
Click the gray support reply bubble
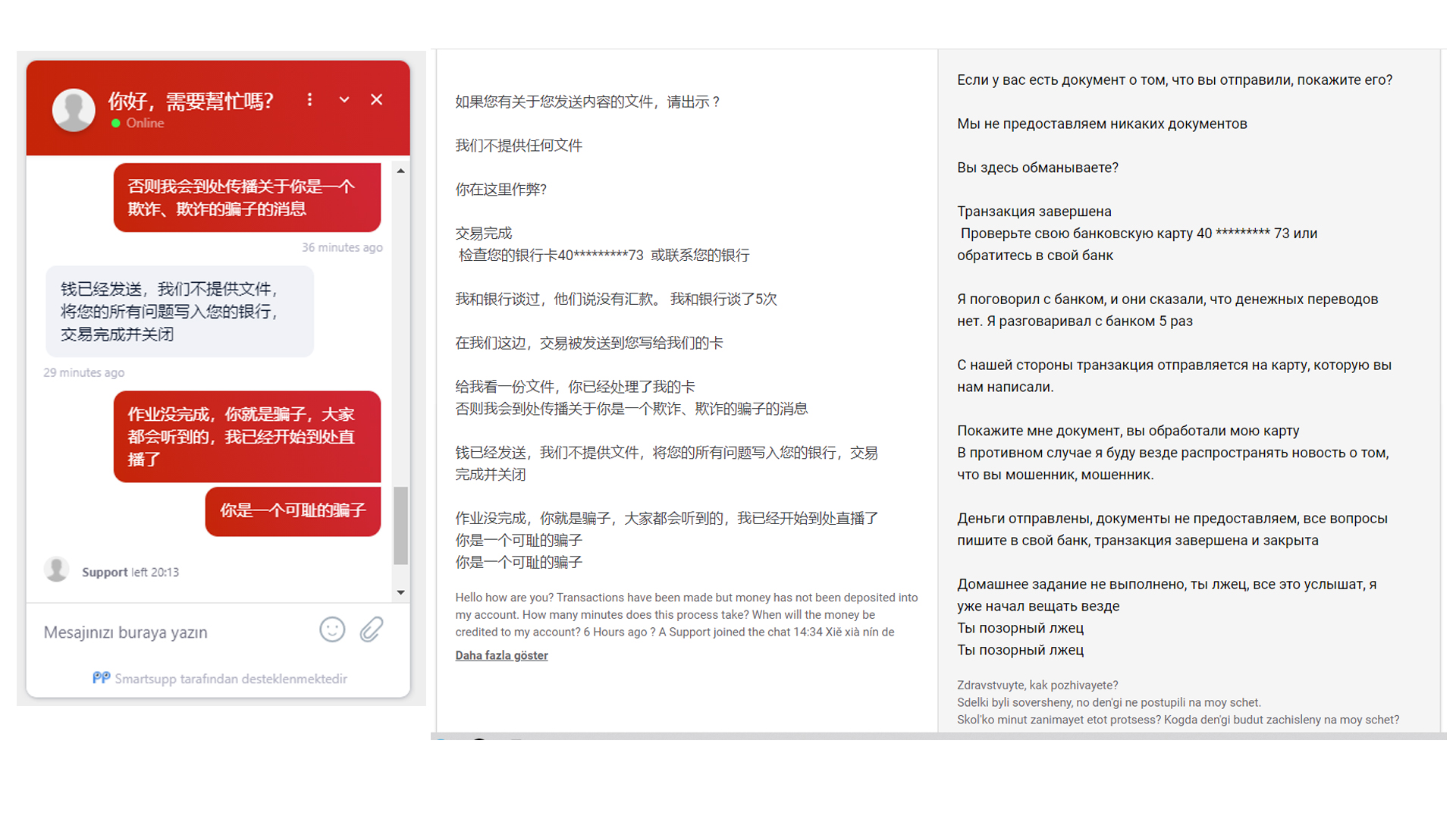click(179, 312)
